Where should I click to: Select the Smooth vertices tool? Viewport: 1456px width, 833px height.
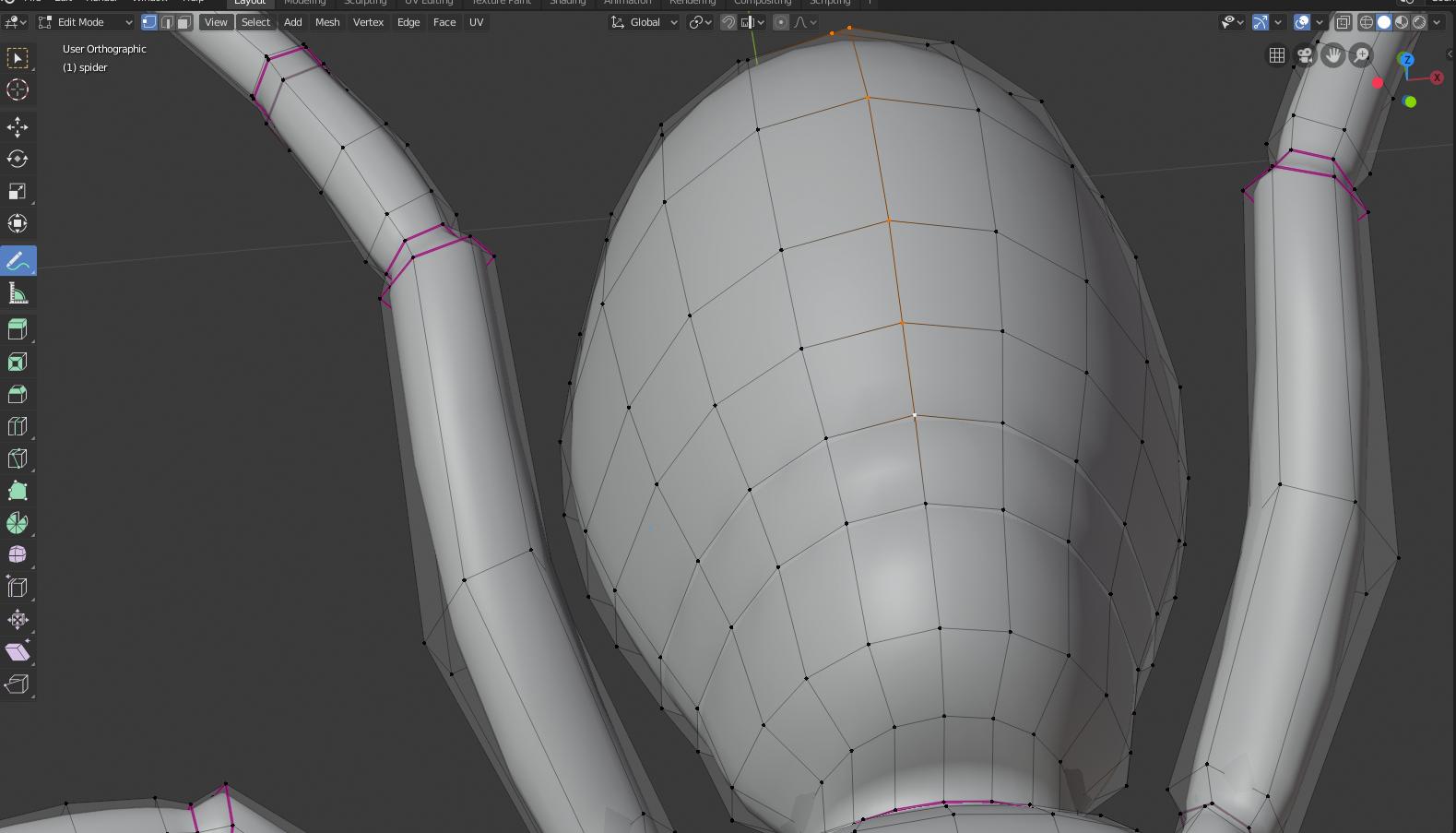pyautogui.click(x=18, y=554)
